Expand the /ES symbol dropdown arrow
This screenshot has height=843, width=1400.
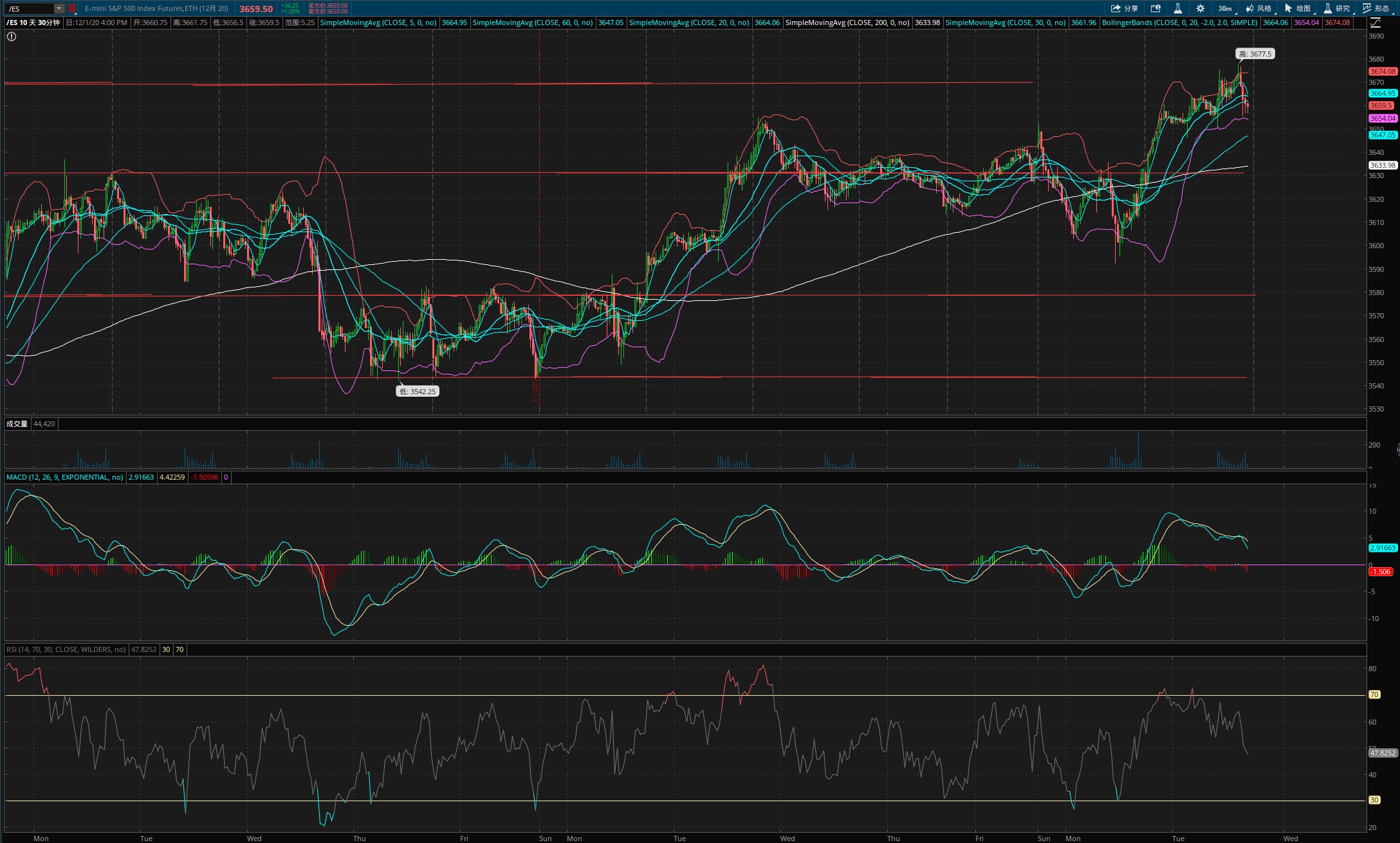point(59,8)
